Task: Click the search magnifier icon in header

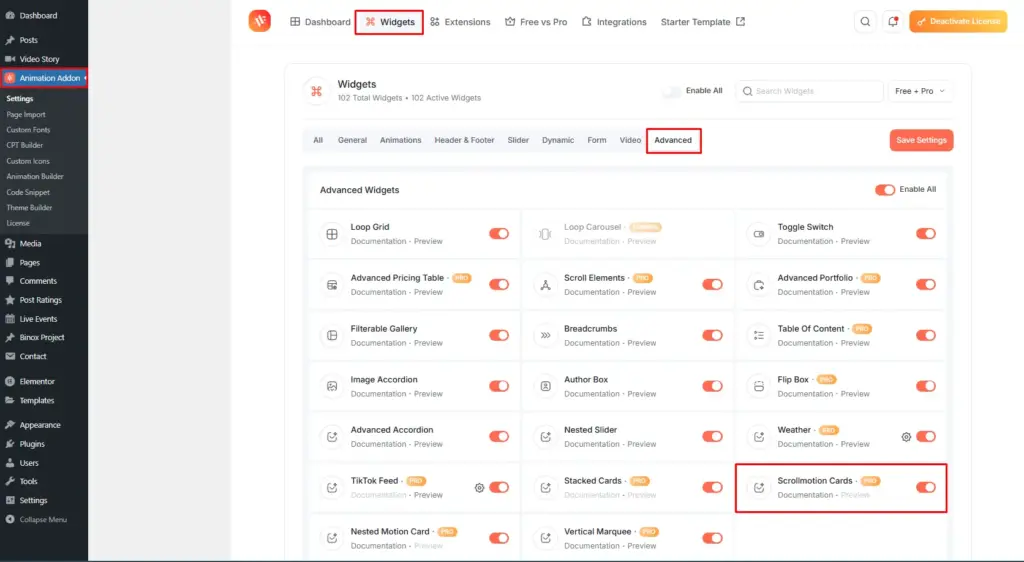Action: tap(865, 22)
